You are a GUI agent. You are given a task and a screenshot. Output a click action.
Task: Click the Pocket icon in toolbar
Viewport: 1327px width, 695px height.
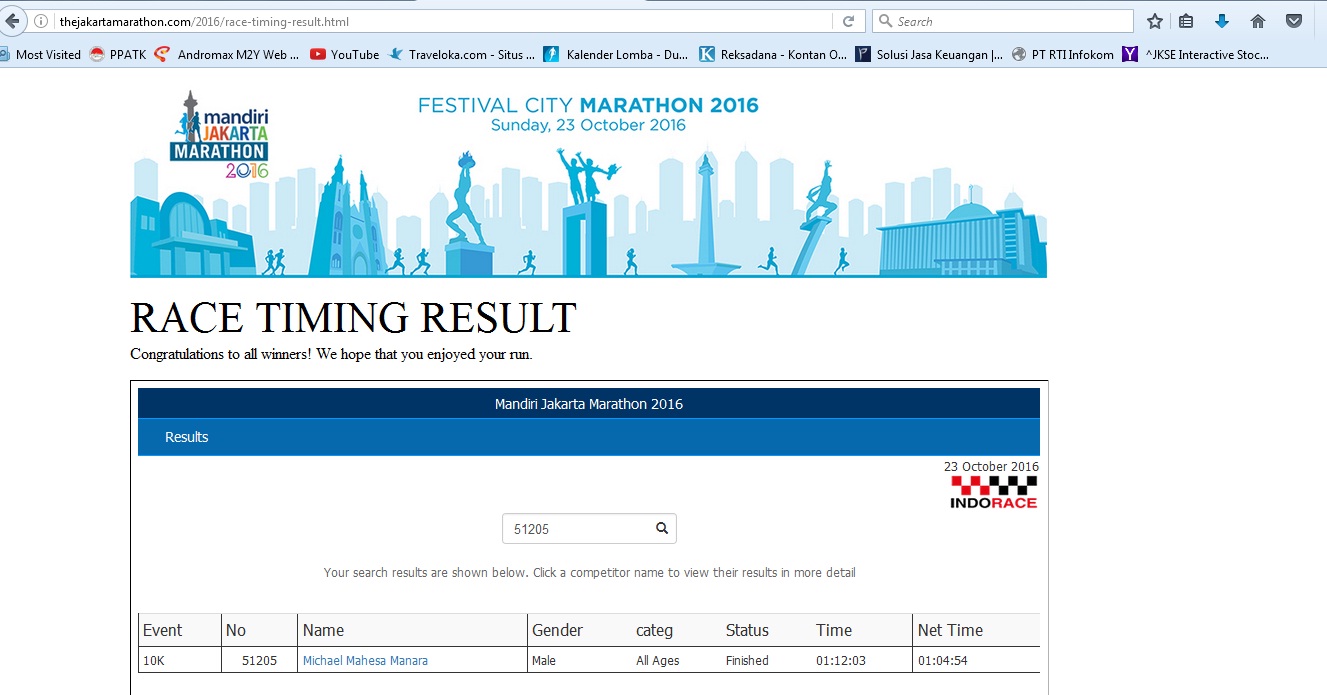1293,21
